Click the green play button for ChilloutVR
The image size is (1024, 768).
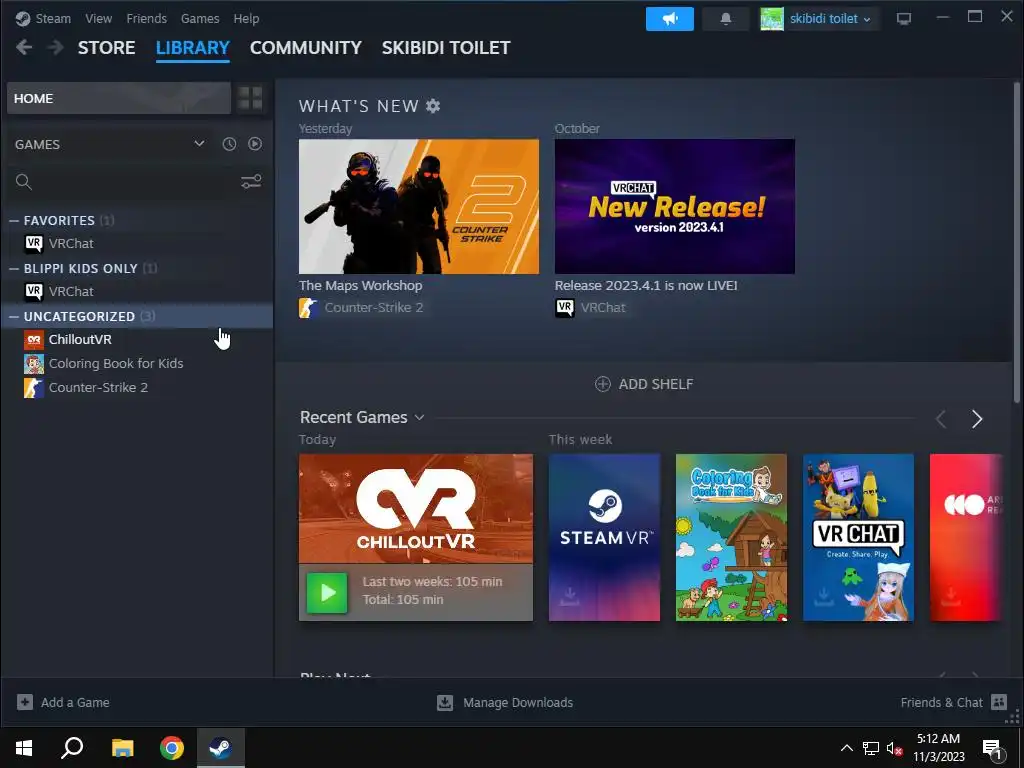pos(327,592)
